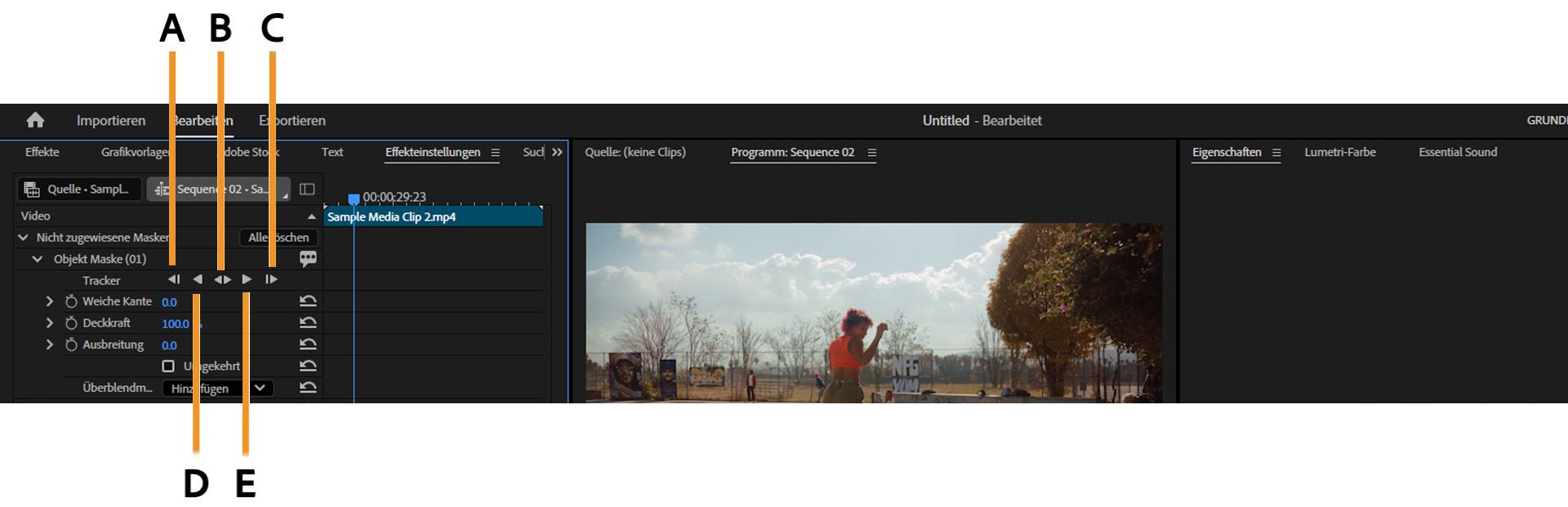Toggle animation stopwatch for Ausbreitung

click(x=71, y=345)
